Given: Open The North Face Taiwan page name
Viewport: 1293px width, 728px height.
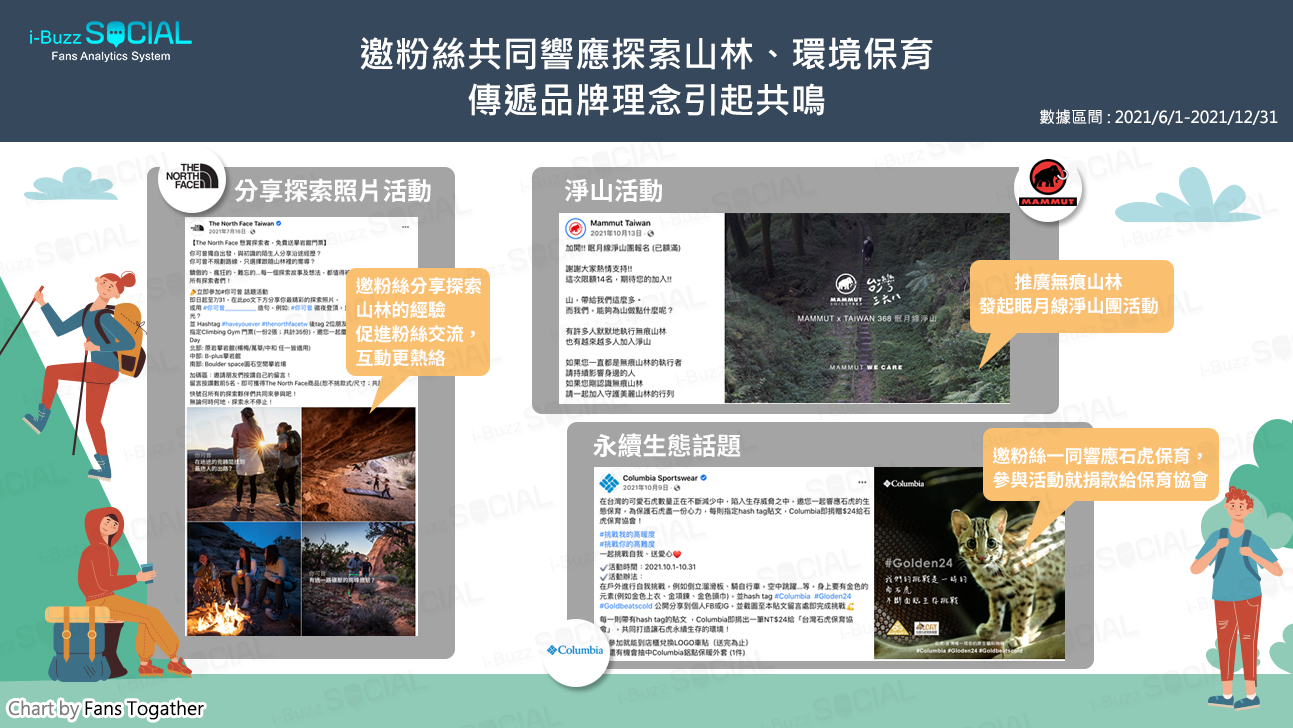Looking at the screenshot, I should pos(240,222).
